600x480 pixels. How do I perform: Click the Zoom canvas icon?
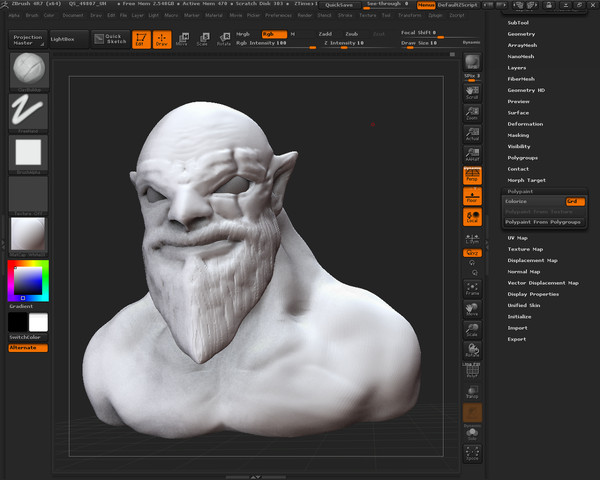472,113
